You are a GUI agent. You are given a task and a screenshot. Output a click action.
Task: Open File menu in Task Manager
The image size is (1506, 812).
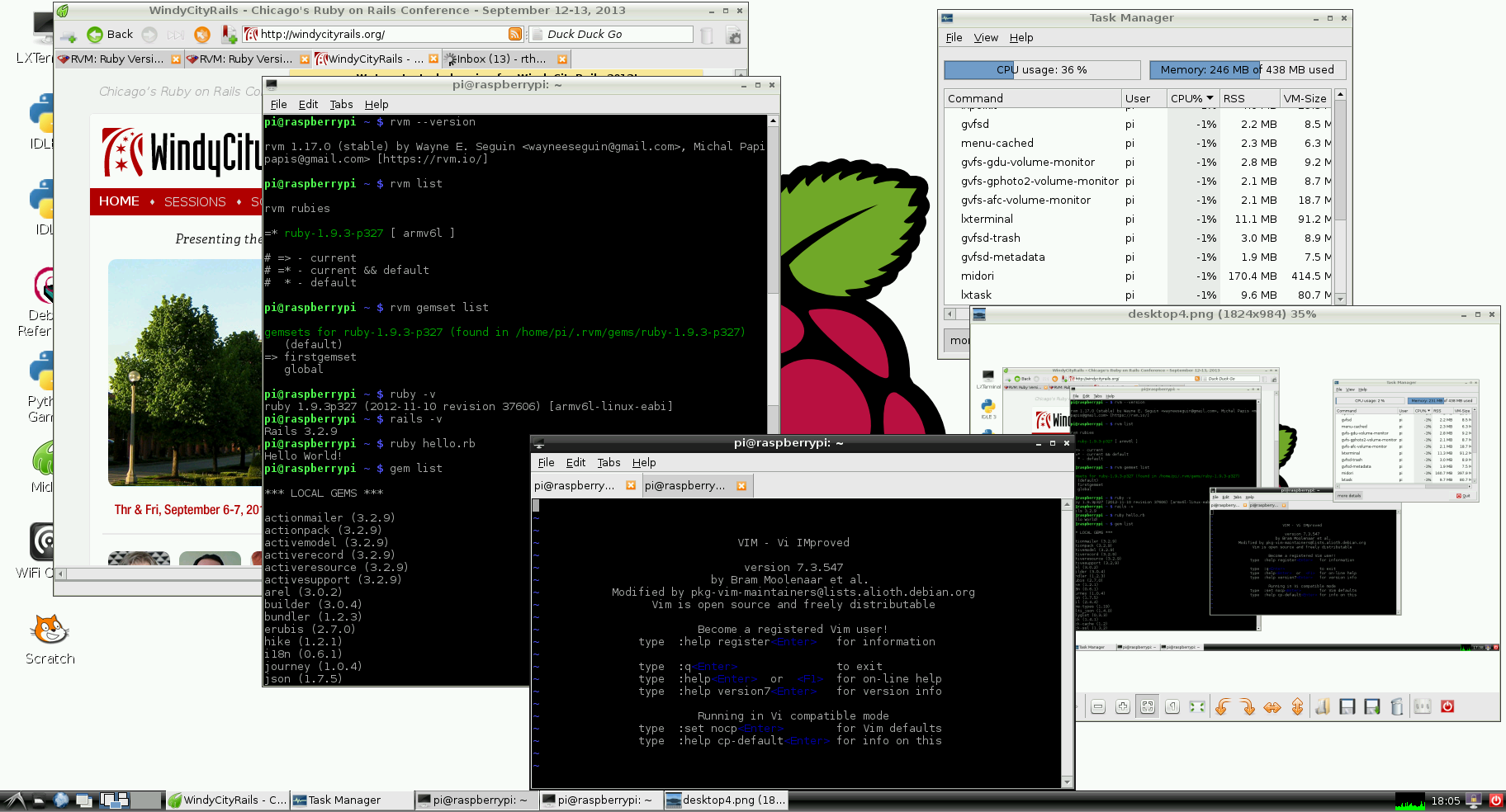pyautogui.click(x=954, y=38)
